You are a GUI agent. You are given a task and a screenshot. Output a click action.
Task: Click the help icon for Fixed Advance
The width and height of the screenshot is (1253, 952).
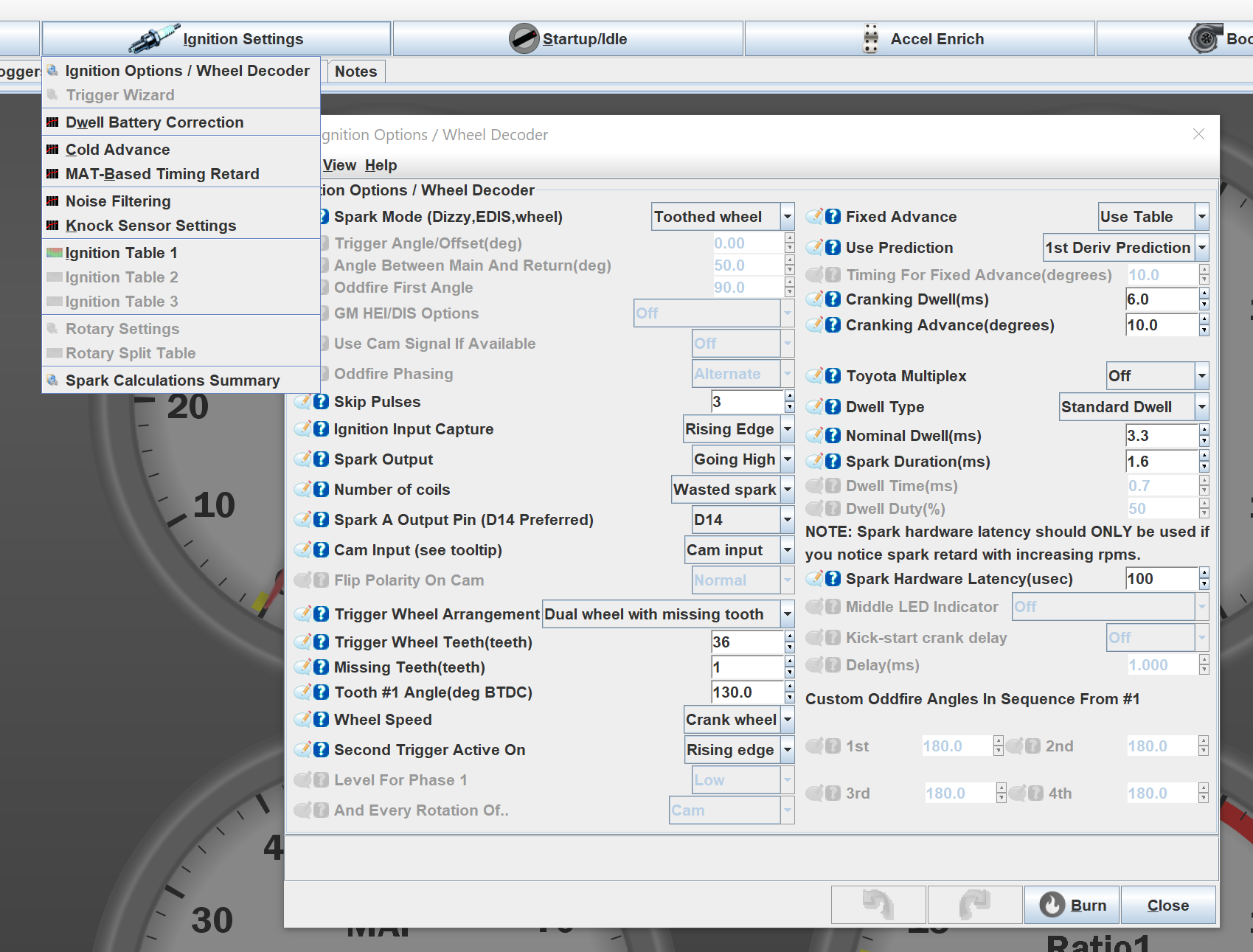[833, 217]
